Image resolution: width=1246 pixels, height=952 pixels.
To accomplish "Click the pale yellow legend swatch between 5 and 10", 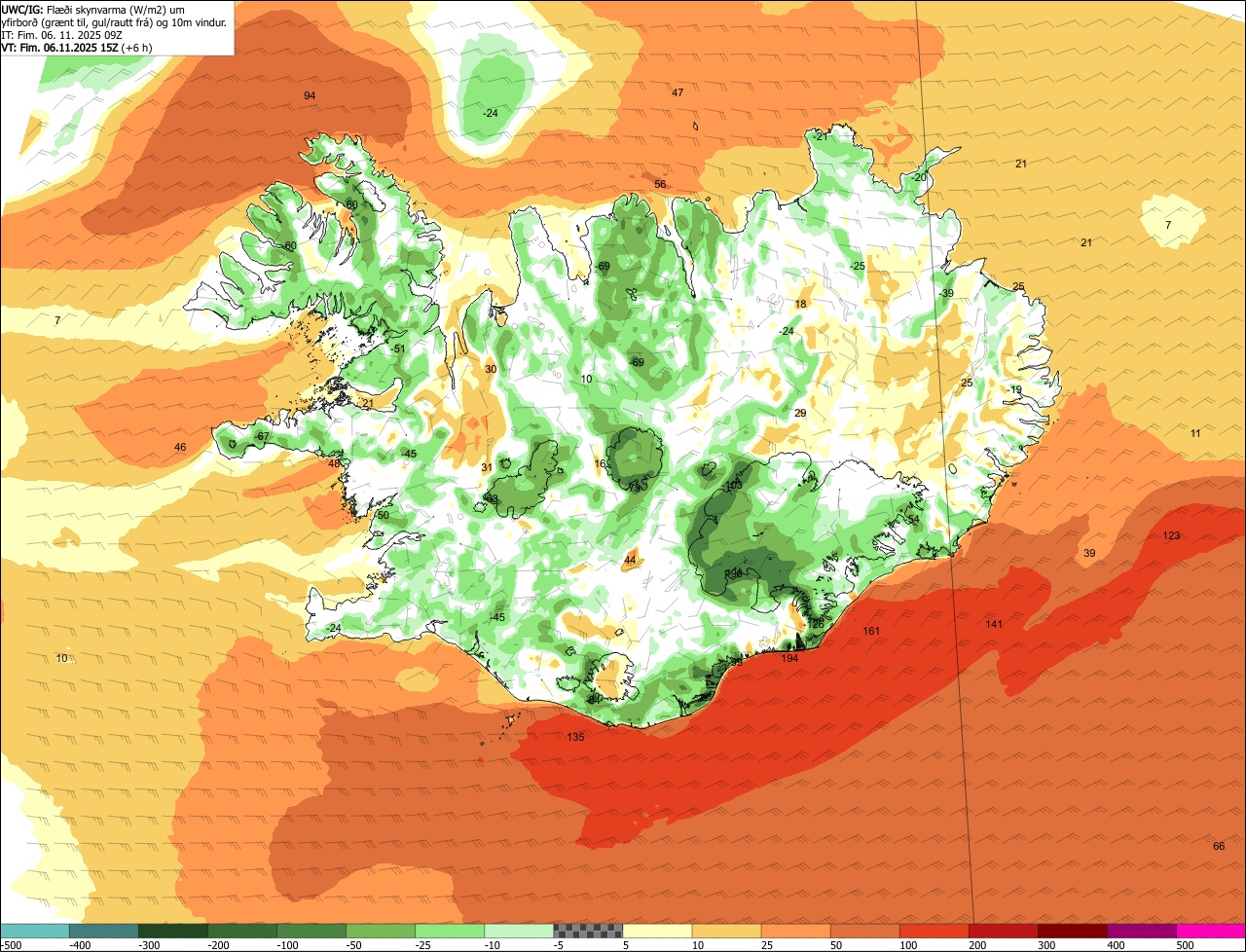I will click(x=657, y=931).
